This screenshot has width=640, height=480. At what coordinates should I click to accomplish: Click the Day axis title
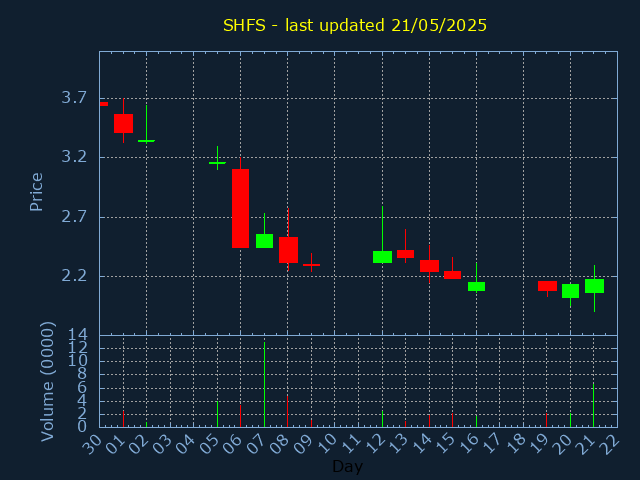(347, 466)
